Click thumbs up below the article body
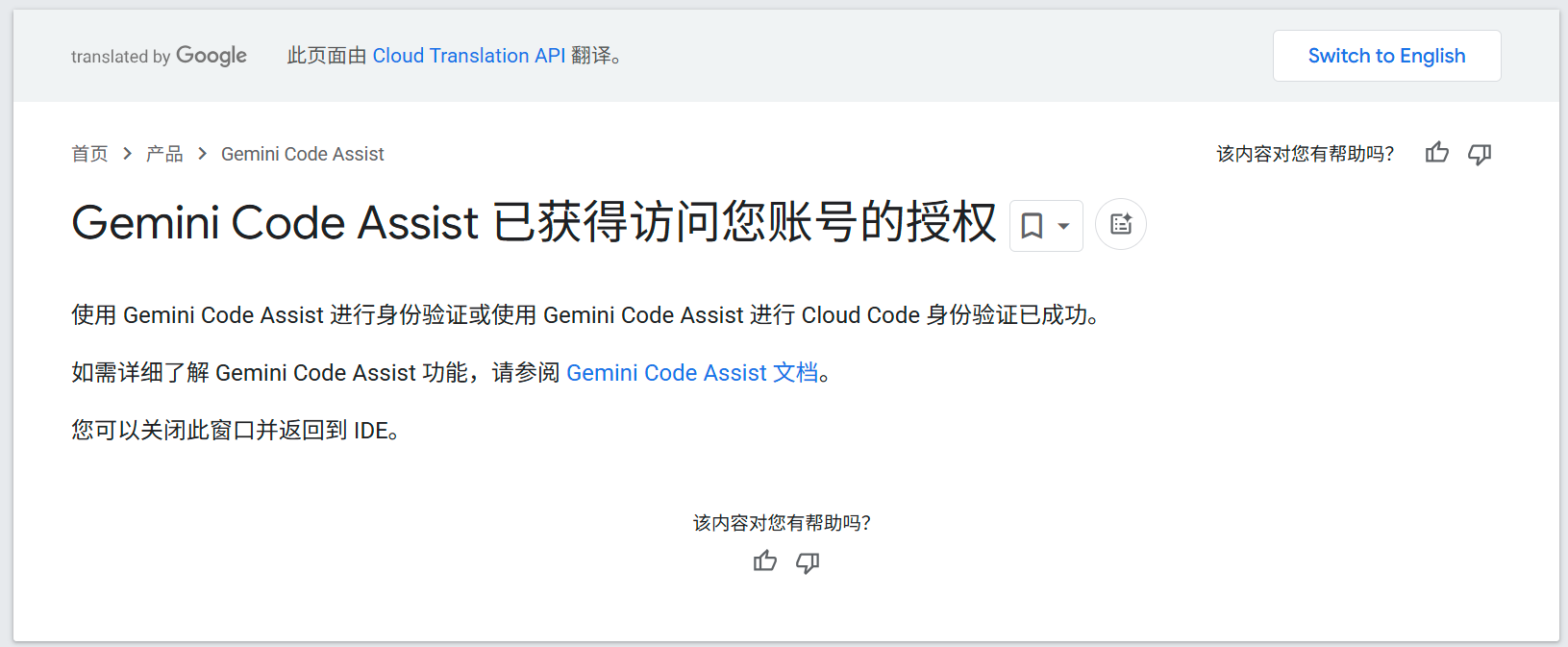 (x=765, y=561)
